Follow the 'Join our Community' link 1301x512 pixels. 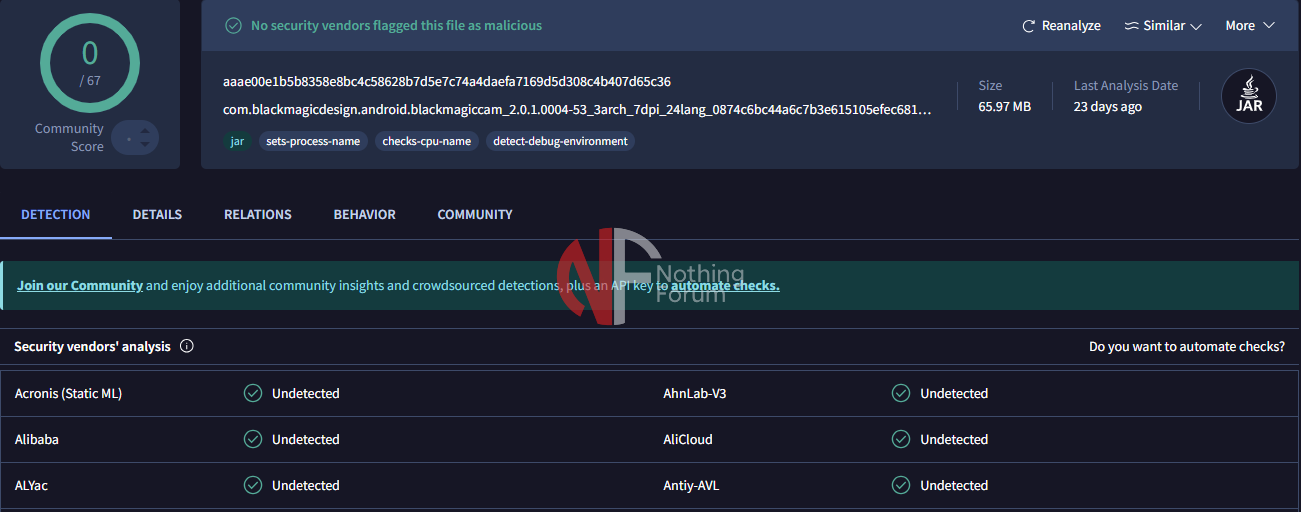(x=80, y=285)
